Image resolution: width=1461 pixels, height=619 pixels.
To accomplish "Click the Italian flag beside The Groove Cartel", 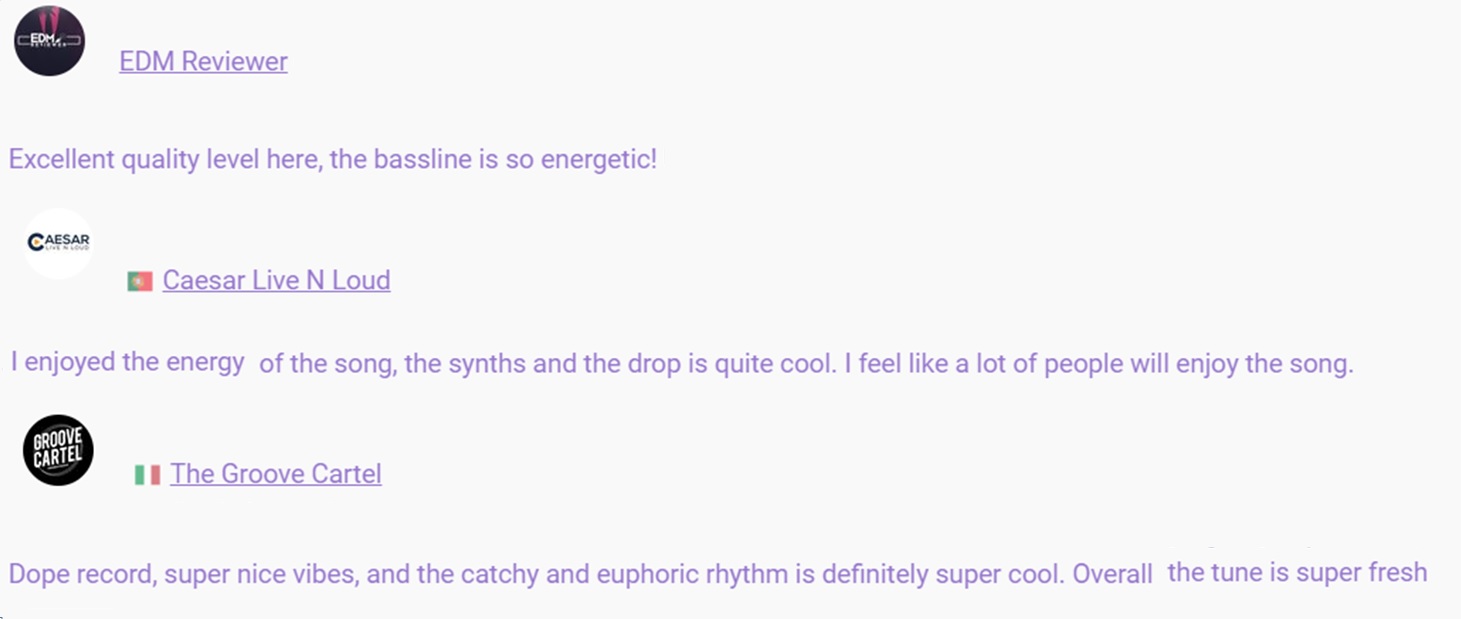I will [147, 475].
